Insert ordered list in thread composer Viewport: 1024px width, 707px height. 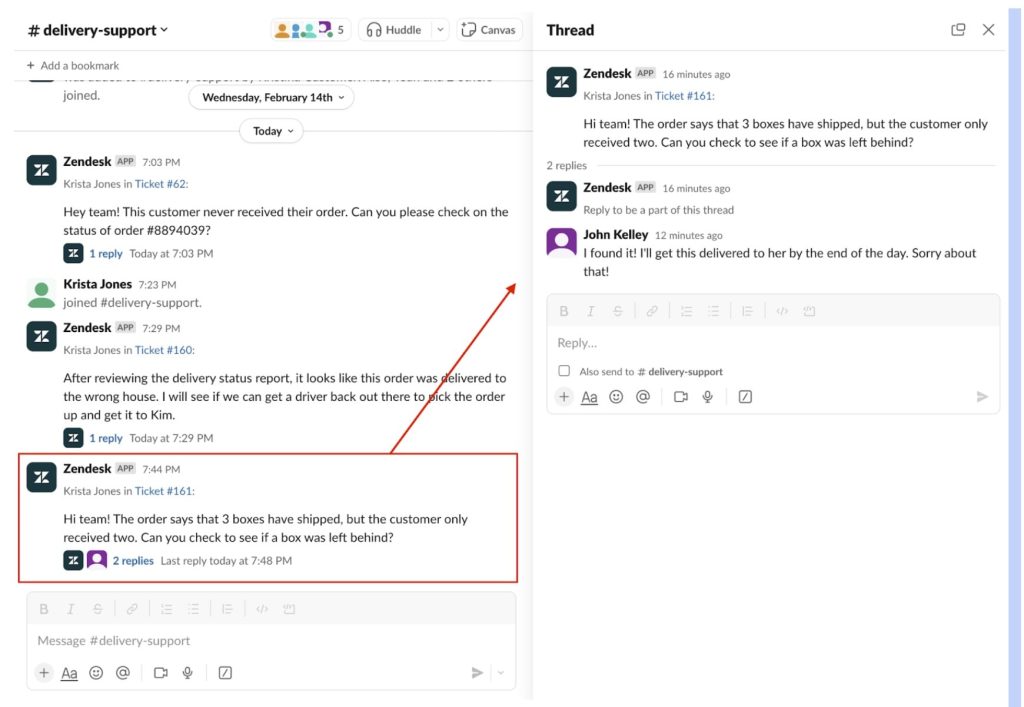(686, 311)
